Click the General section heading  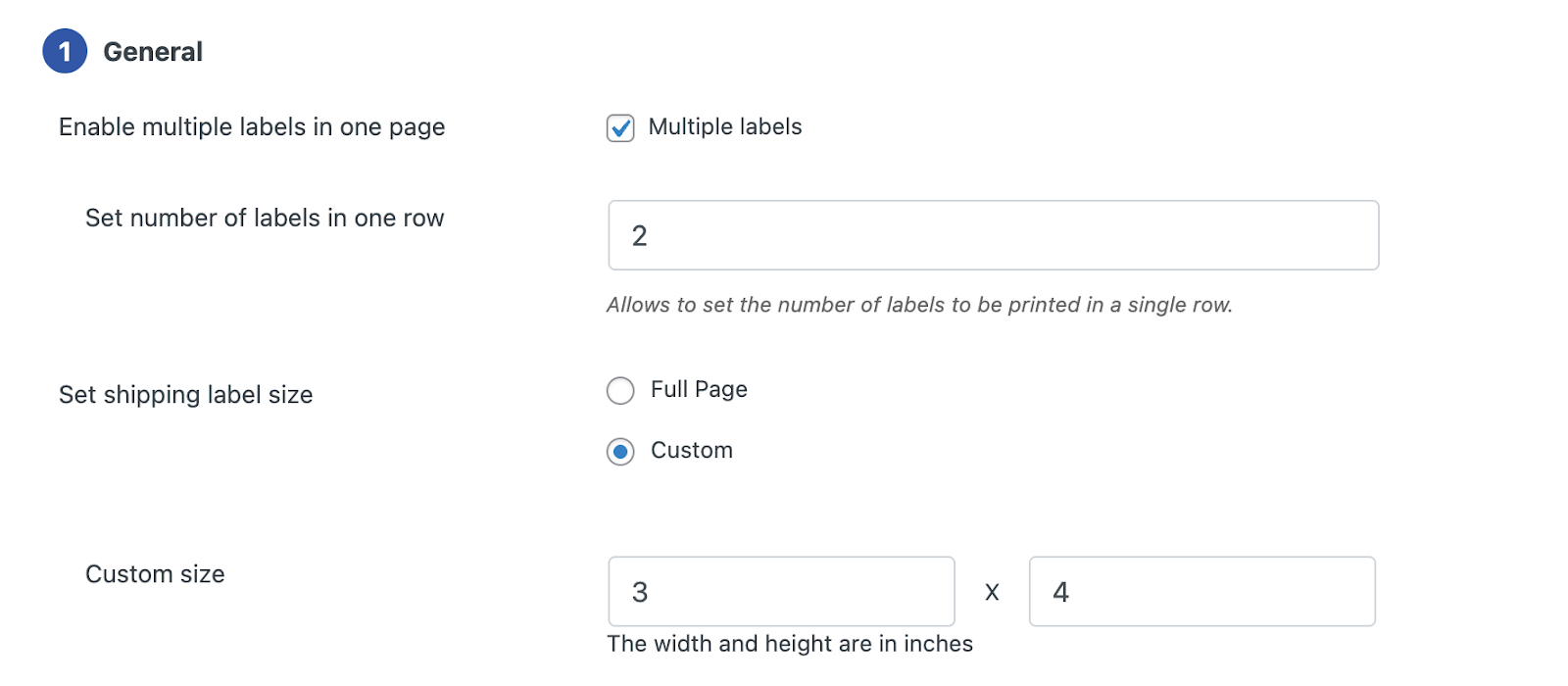tap(153, 52)
